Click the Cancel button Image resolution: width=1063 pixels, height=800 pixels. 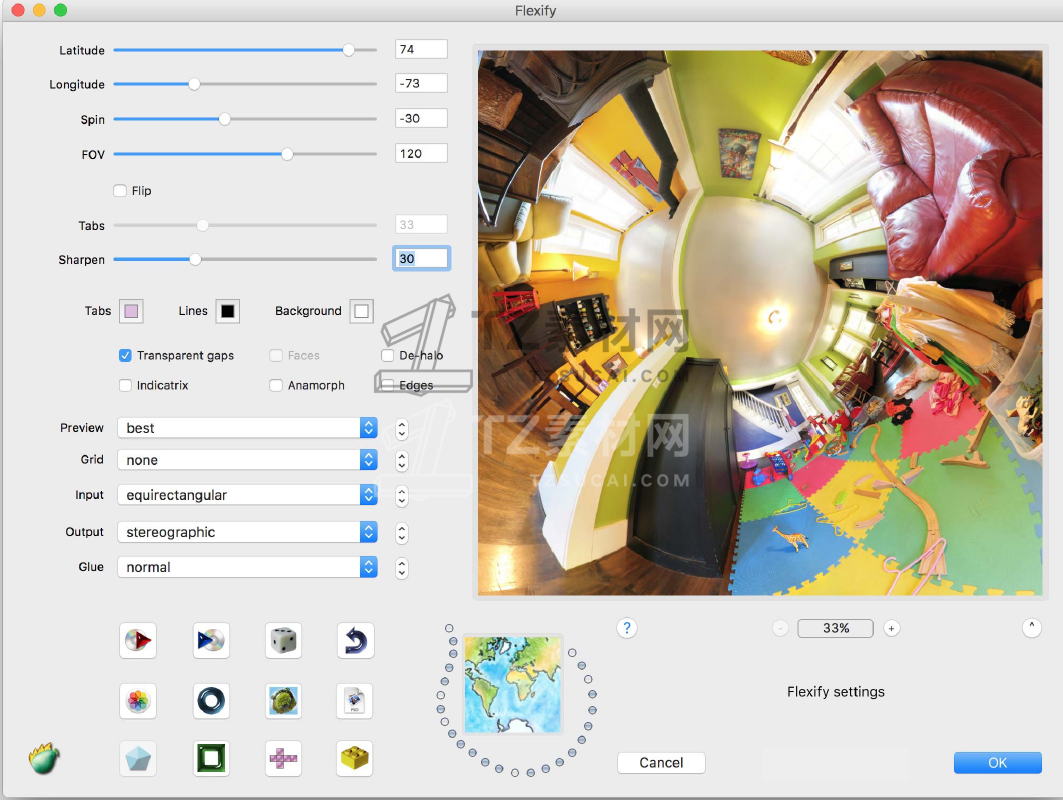(x=661, y=763)
